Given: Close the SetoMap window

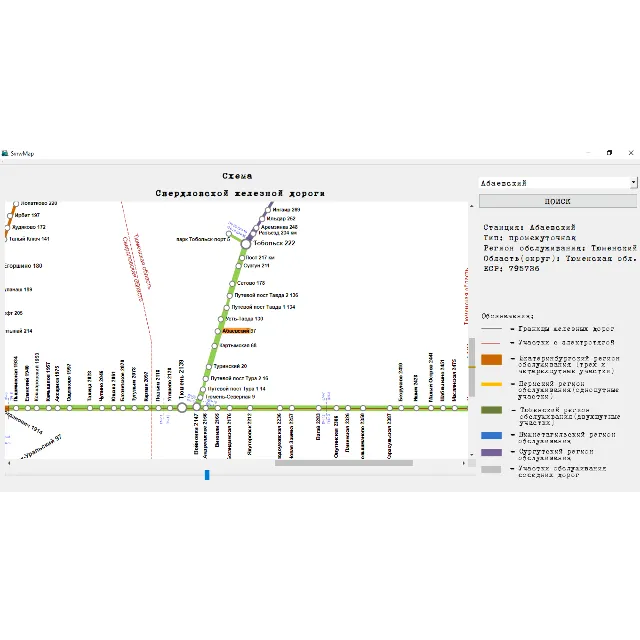Looking at the screenshot, I should tap(631, 153).
